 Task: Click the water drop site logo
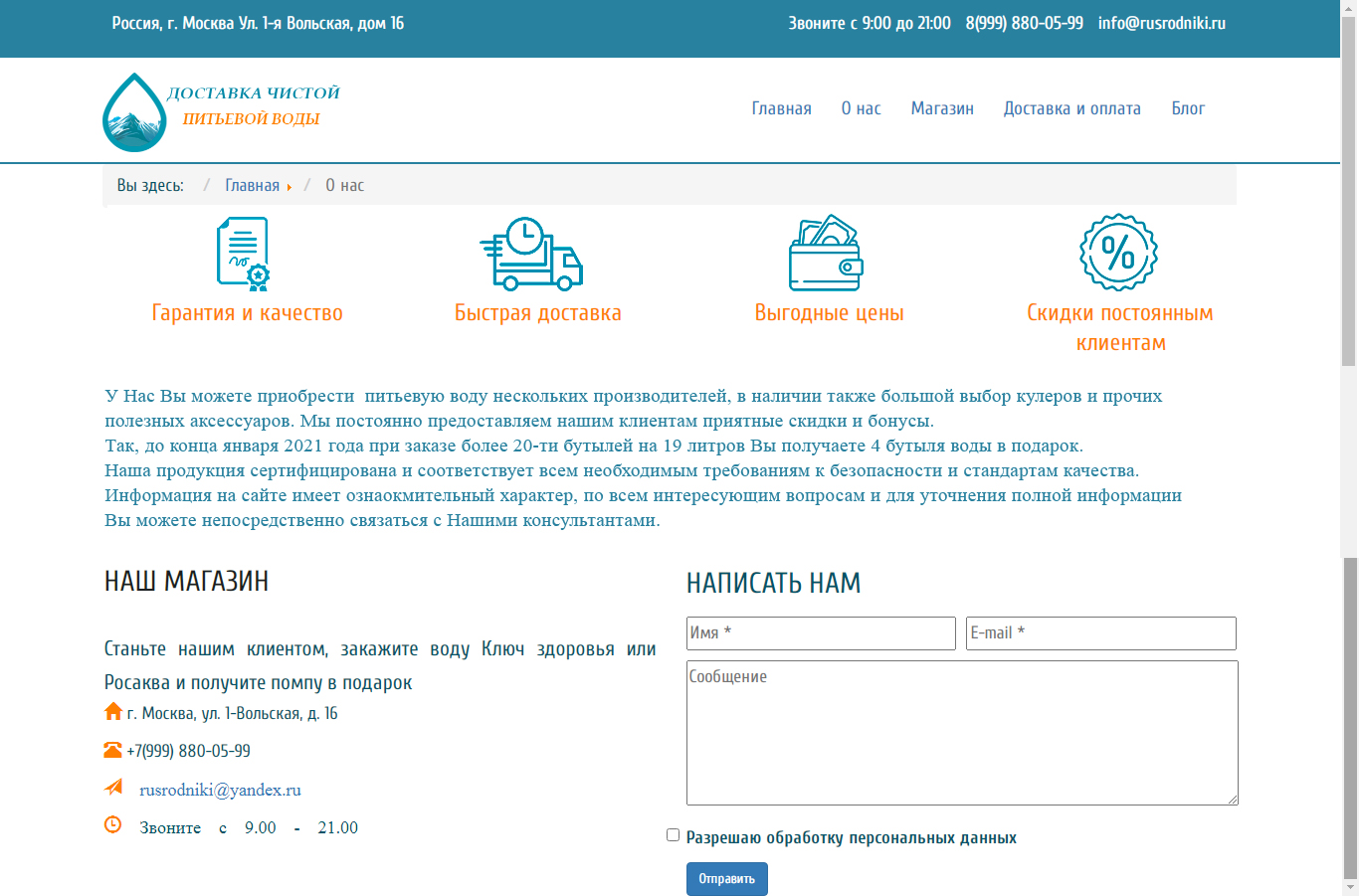pos(134,111)
